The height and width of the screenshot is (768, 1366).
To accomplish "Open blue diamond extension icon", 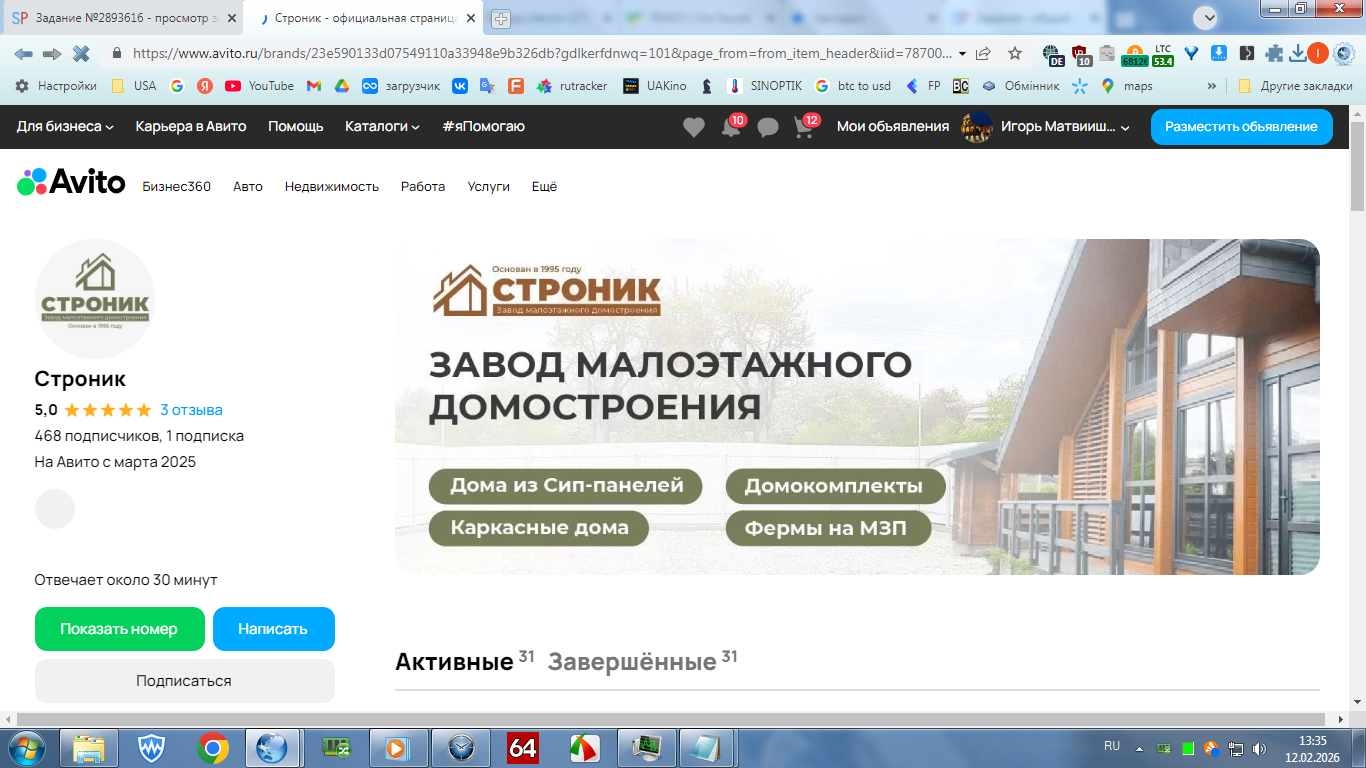I will pos(1191,54).
